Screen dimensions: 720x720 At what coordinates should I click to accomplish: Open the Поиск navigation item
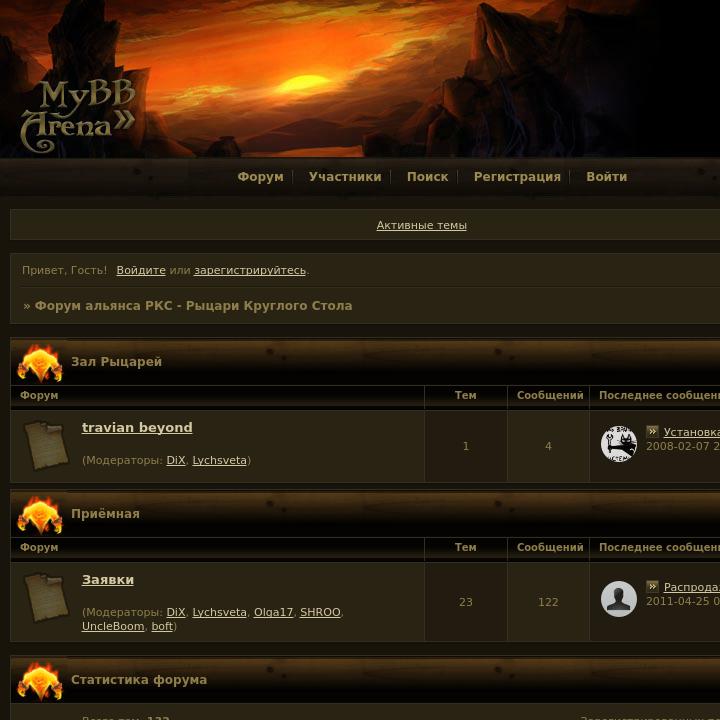(428, 177)
